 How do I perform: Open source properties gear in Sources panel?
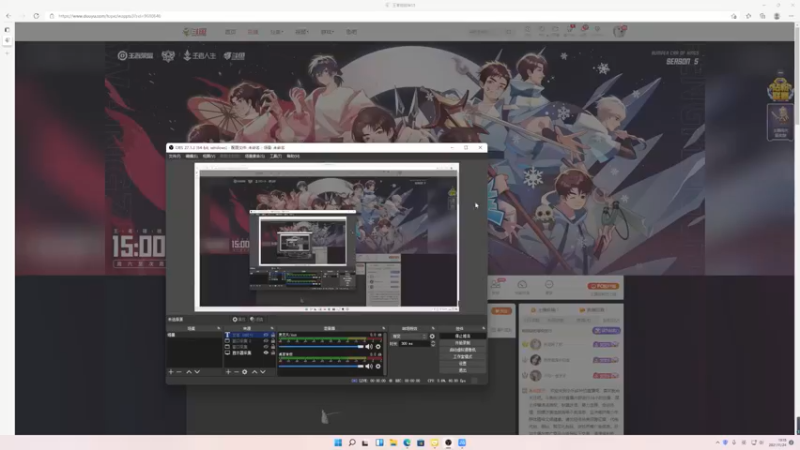pos(244,372)
